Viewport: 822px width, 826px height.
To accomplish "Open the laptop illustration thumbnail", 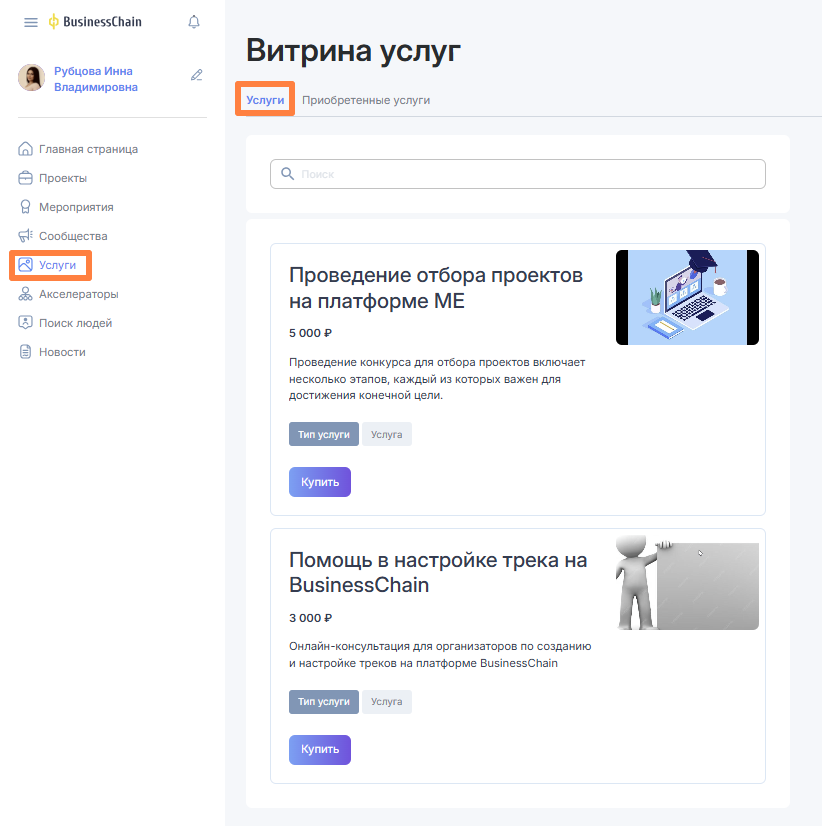I will (687, 298).
